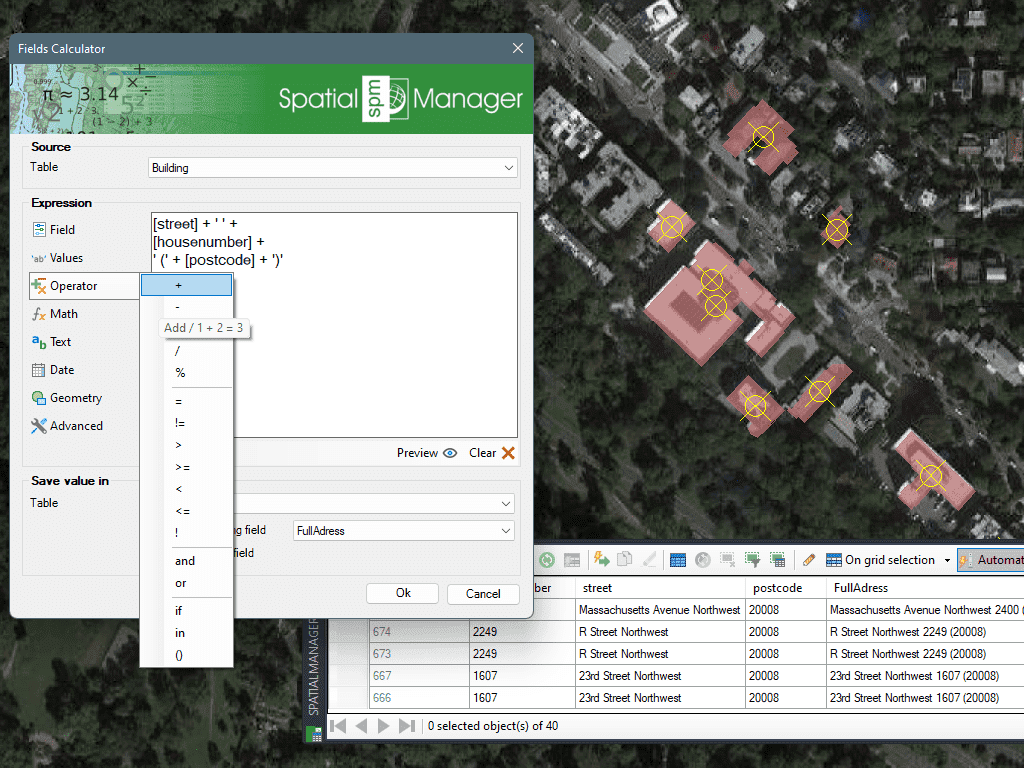This screenshot has width=1024, height=768.
Task: Go to the last record in grid
Action: coord(407,726)
